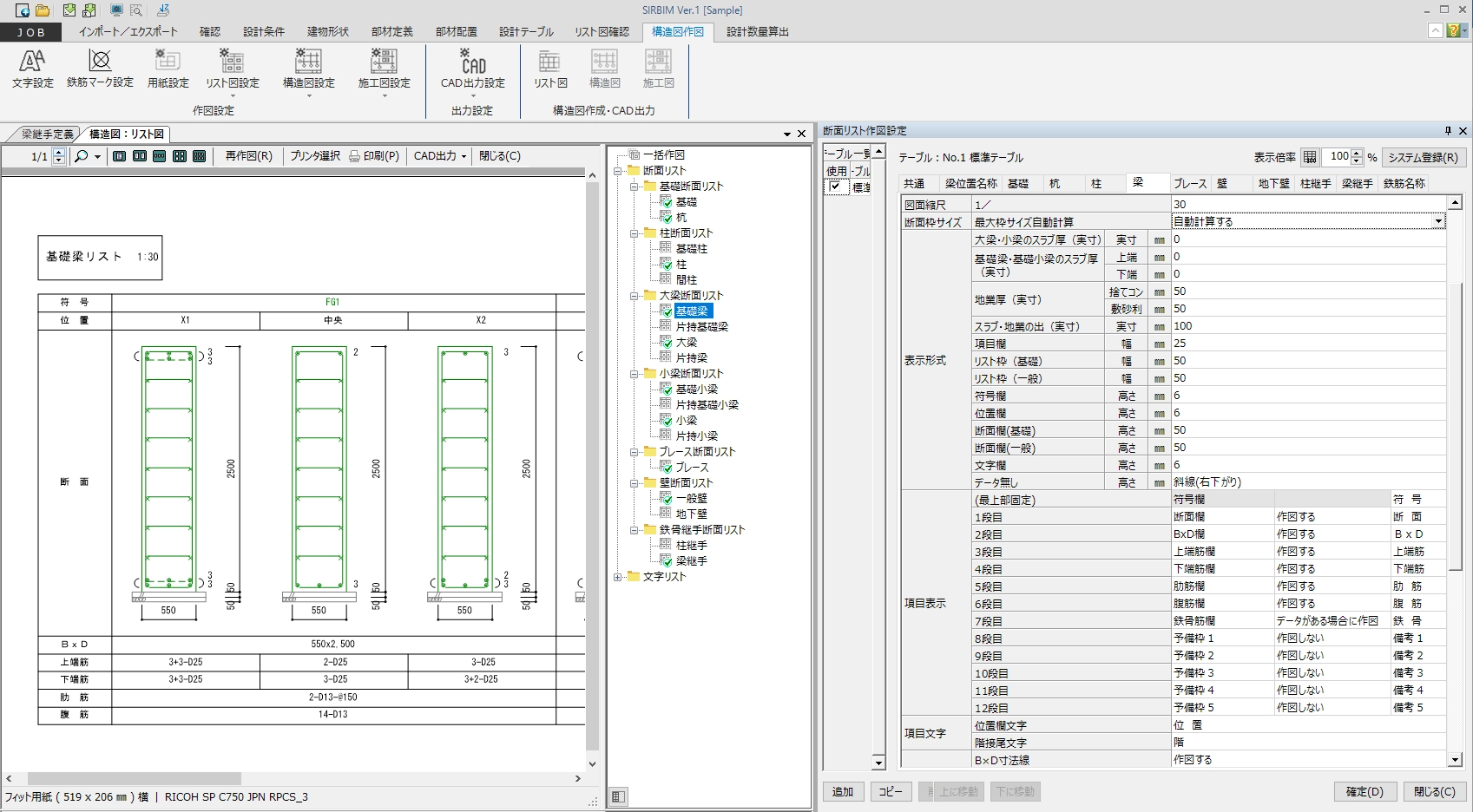Switch to the 設計条件 ribbon tab
The width and height of the screenshot is (1473, 812).
[x=264, y=32]
